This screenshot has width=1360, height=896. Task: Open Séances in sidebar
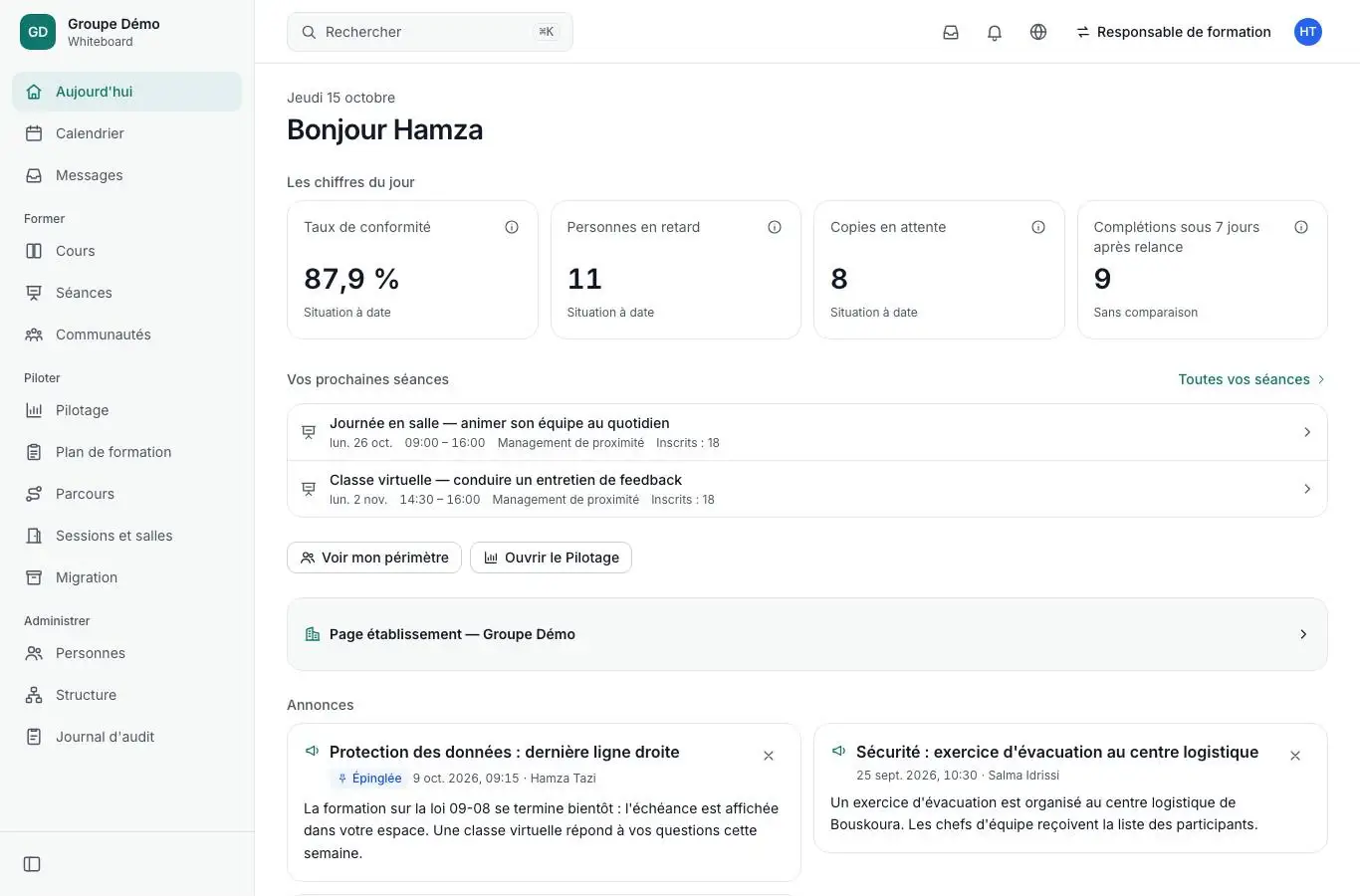coord(126,293)
